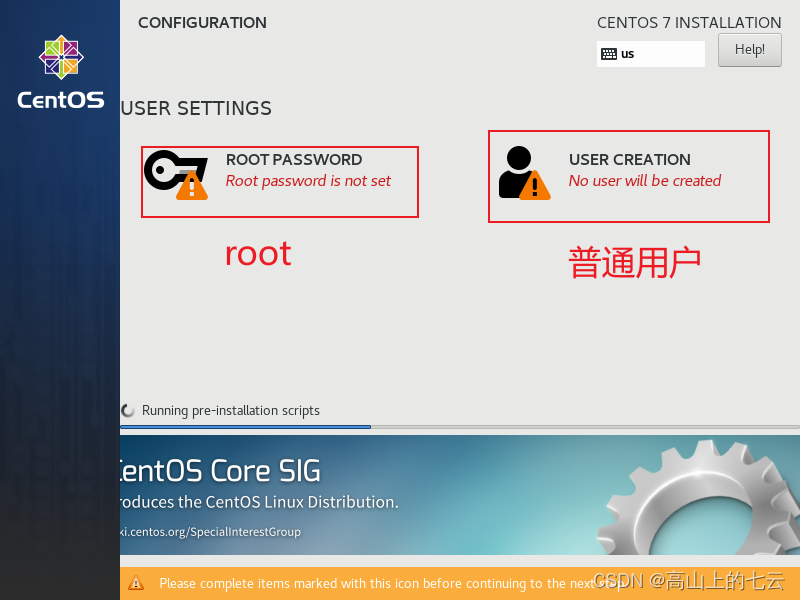Click the installation progress bar

[460, 427]
